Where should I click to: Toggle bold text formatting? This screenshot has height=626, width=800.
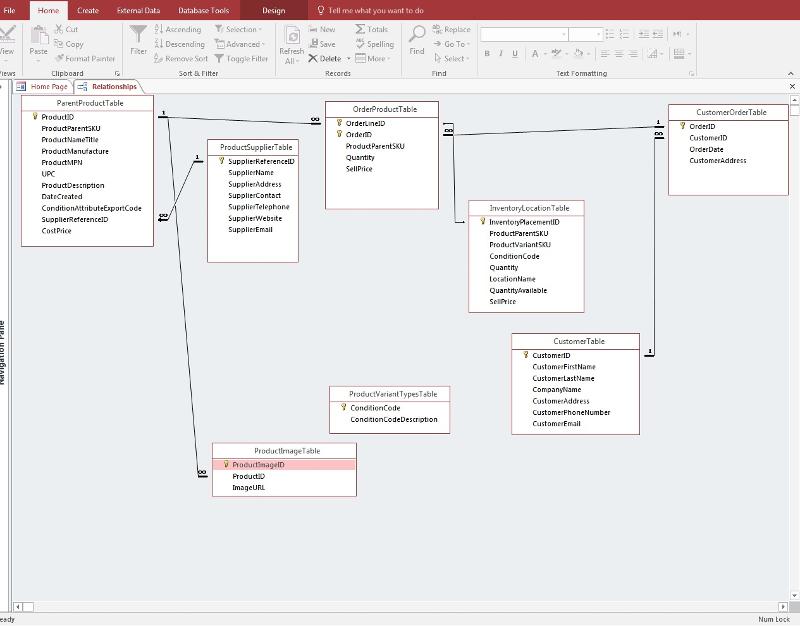(x=487, y=54)
